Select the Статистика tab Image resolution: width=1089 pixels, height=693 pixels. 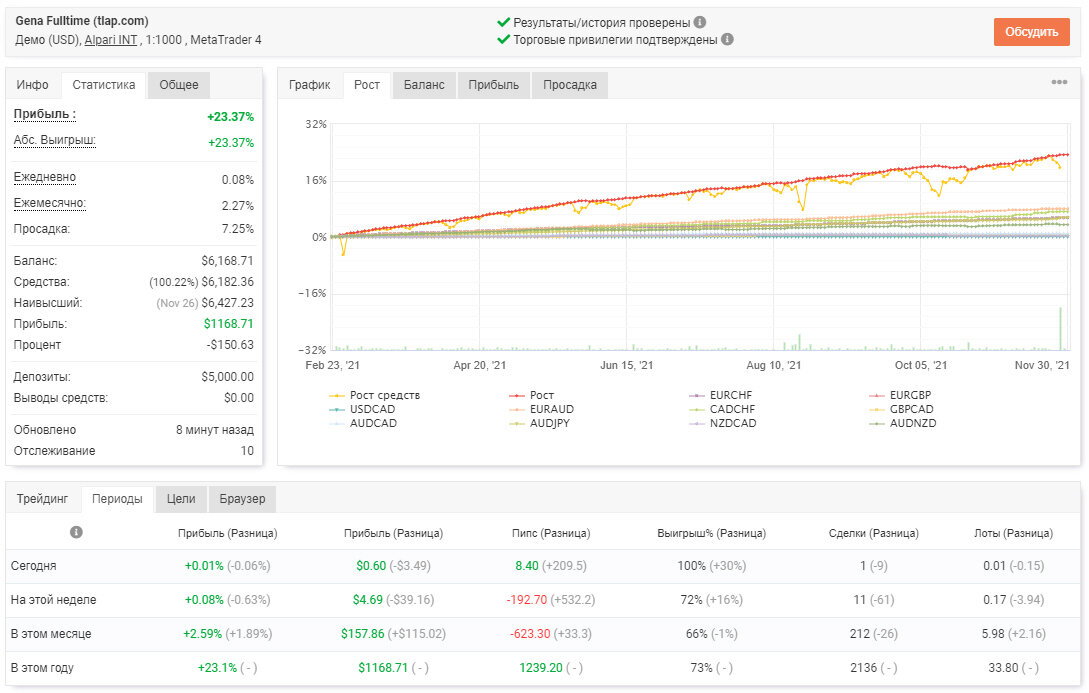tap(103, 85)
